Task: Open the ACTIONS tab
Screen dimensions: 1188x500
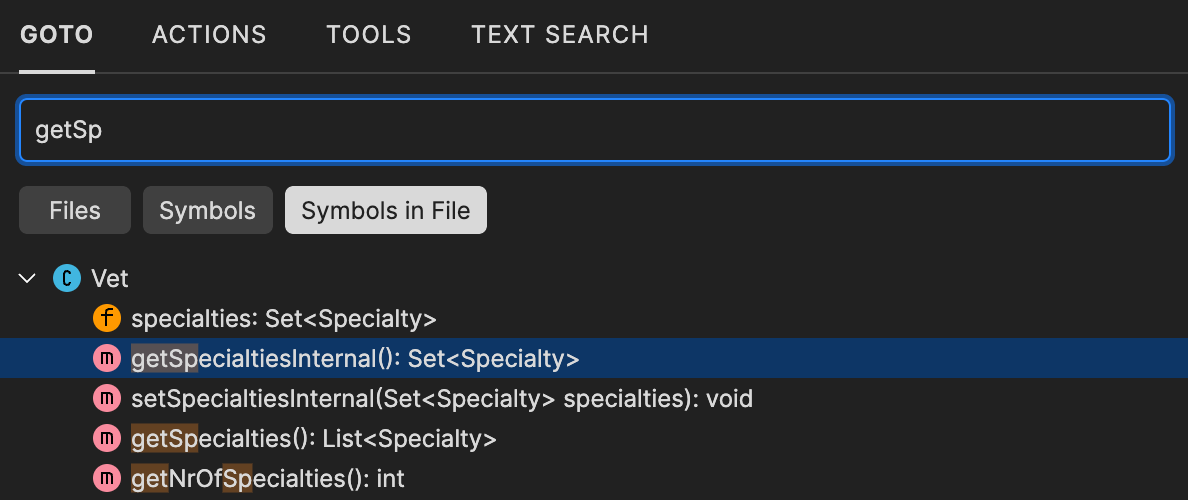Action: click(x=209, y=35)
